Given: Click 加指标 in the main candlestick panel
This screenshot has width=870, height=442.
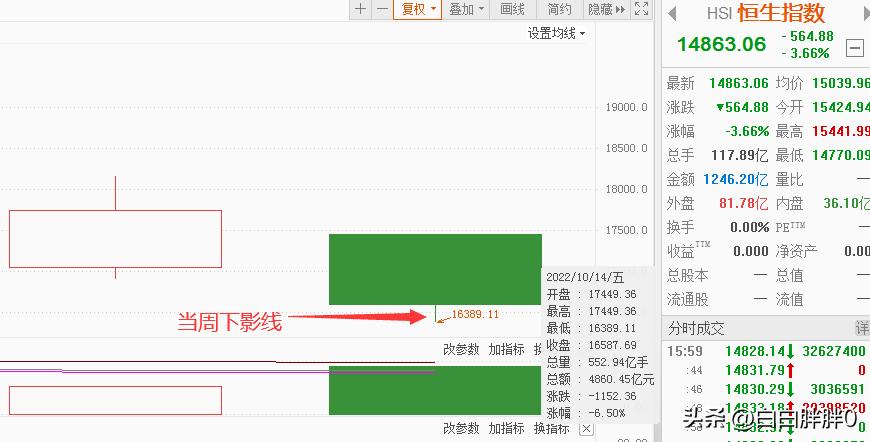Looking at the screenshot, I should (x=506, y=349).
